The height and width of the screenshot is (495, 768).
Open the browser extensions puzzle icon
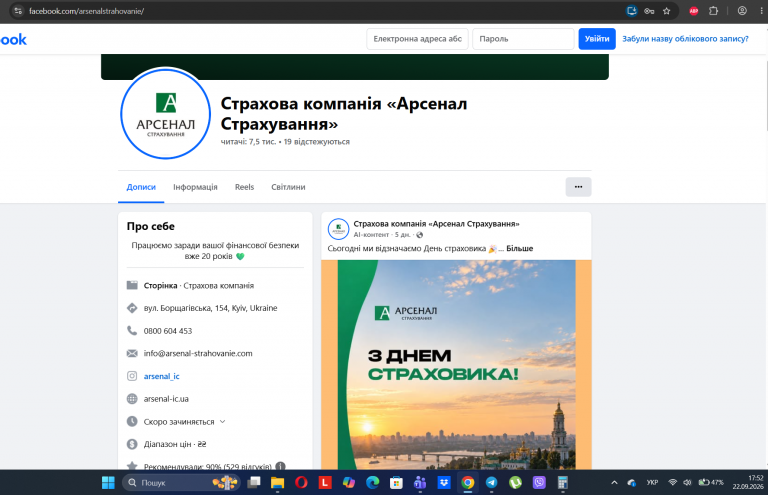(714, 11)
